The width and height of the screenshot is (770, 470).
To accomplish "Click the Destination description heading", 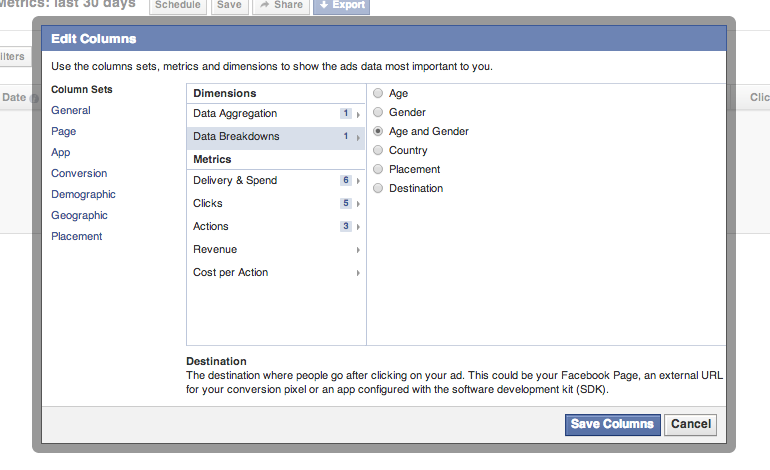I will coord(216,361).
